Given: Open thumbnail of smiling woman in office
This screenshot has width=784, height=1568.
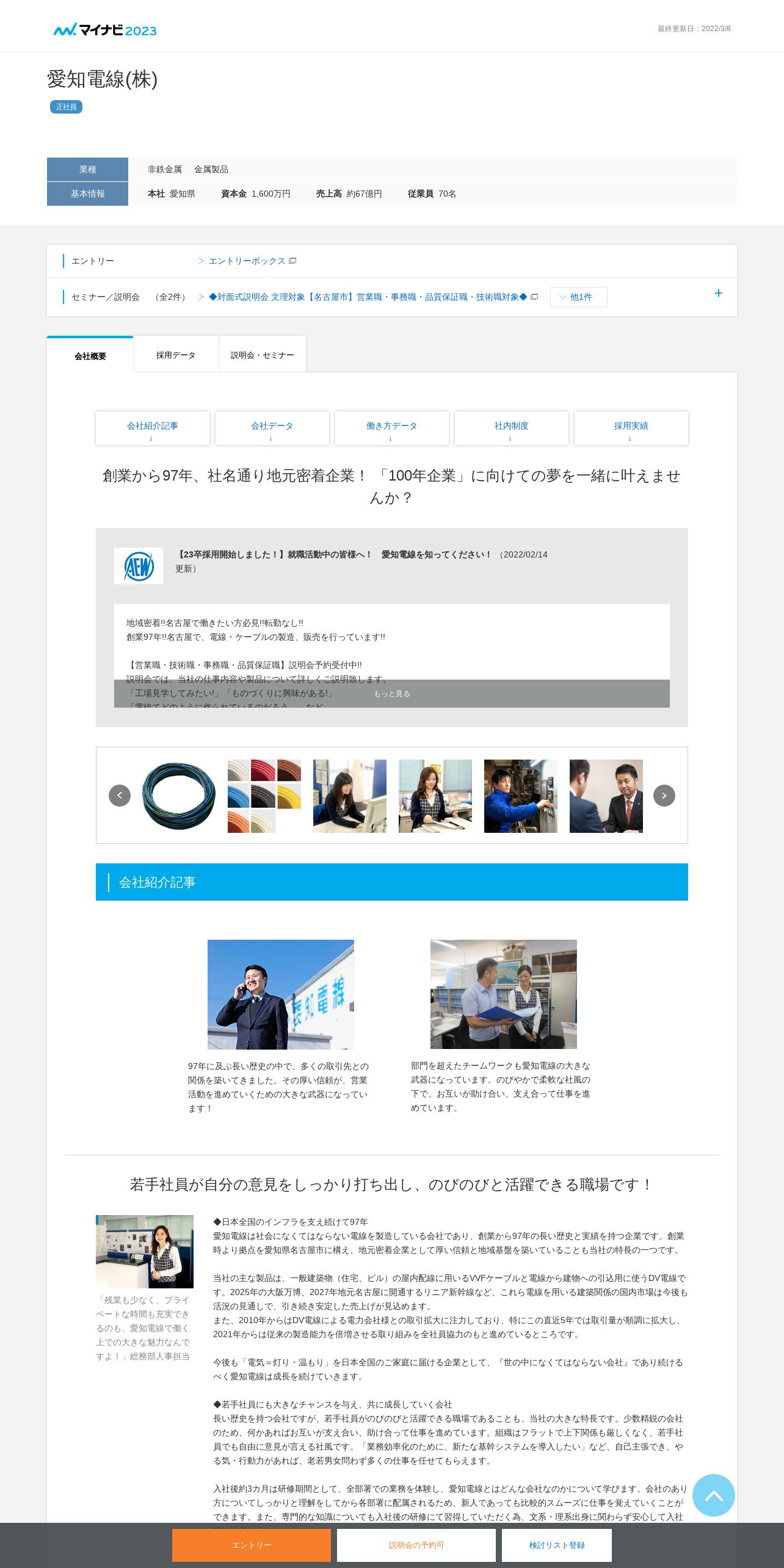Looking at the screenshot, I should tap(435, 796).
